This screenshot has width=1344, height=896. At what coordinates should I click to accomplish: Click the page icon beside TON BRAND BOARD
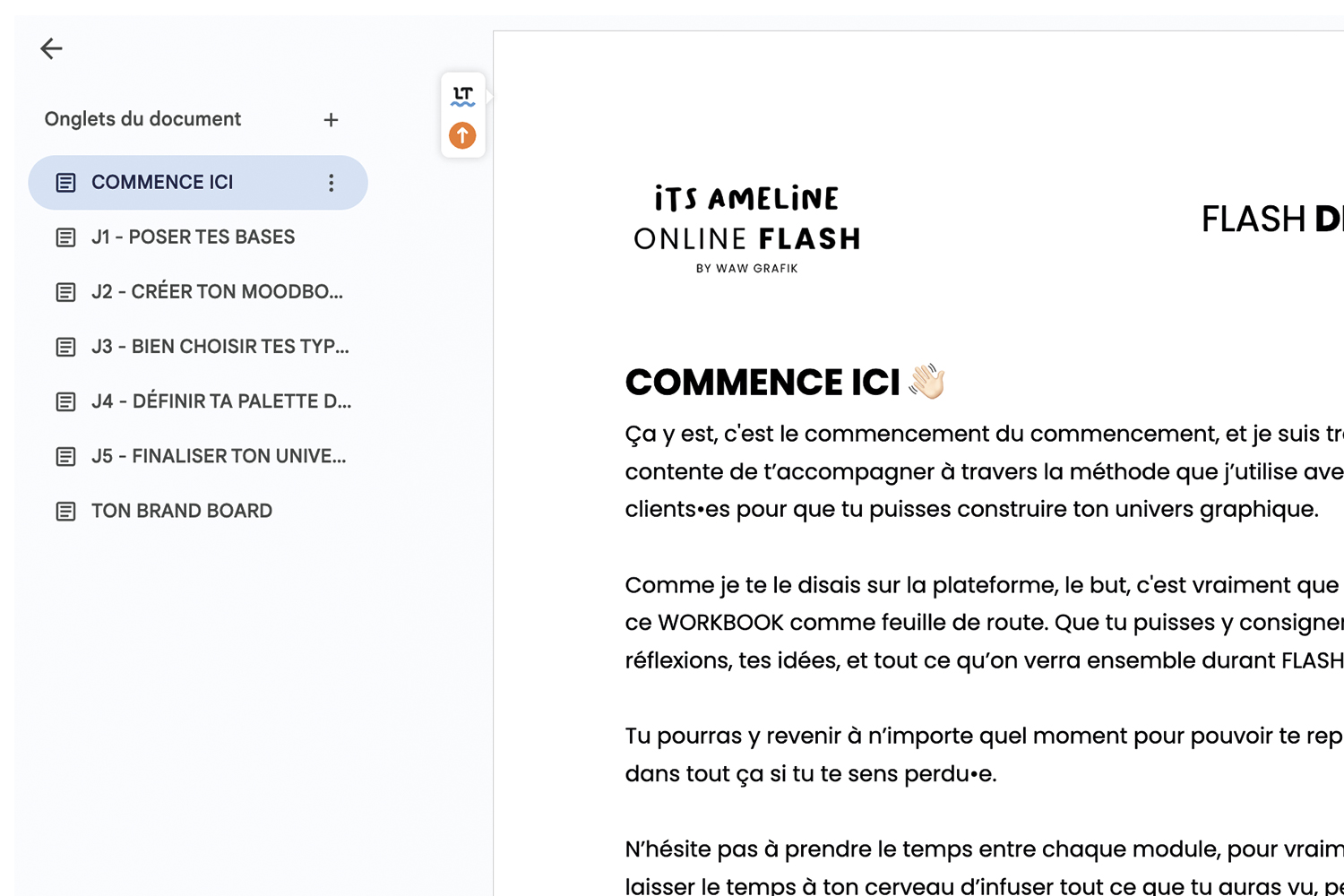[x=65, y=512]
